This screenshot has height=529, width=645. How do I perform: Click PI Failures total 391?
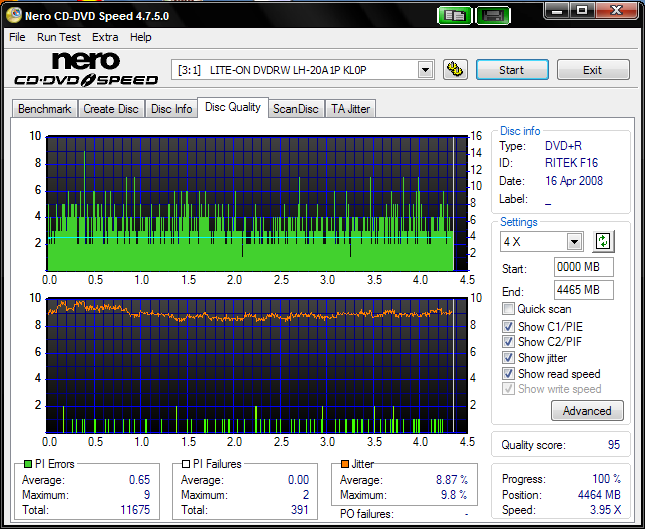click(x=300, y=510)
